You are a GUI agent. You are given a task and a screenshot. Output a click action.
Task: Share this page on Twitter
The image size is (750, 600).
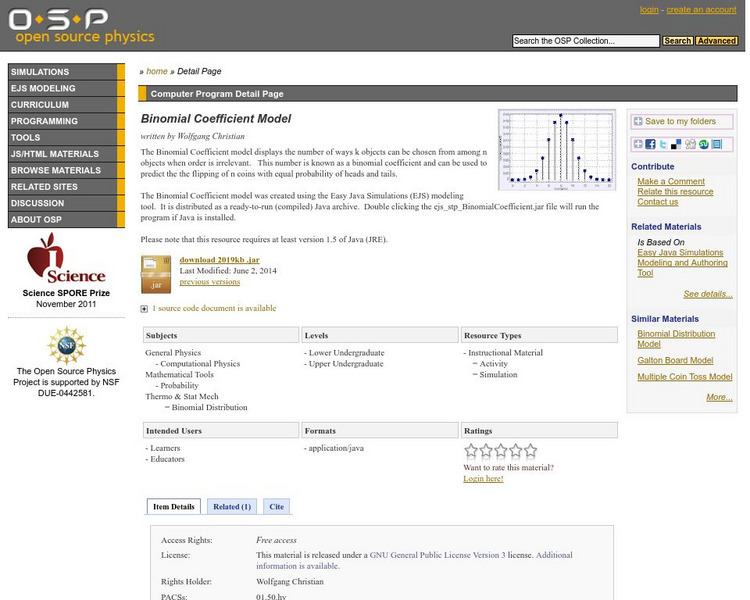point(663,145)
